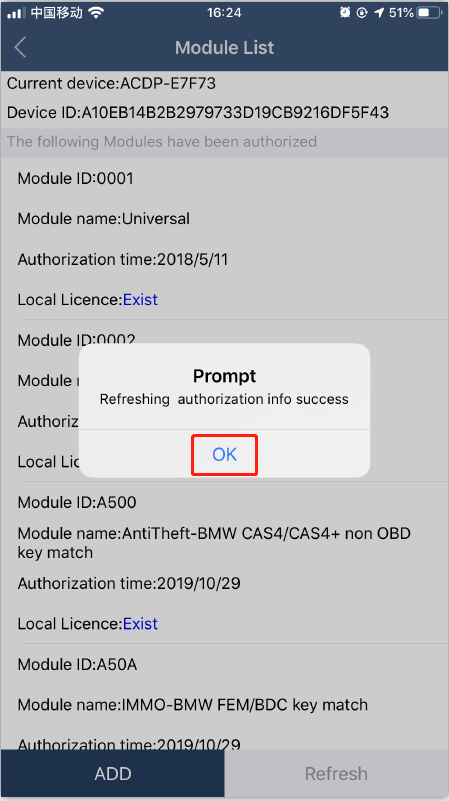
Task: Tap the rotation lock status icon
Action: (362, 13)
